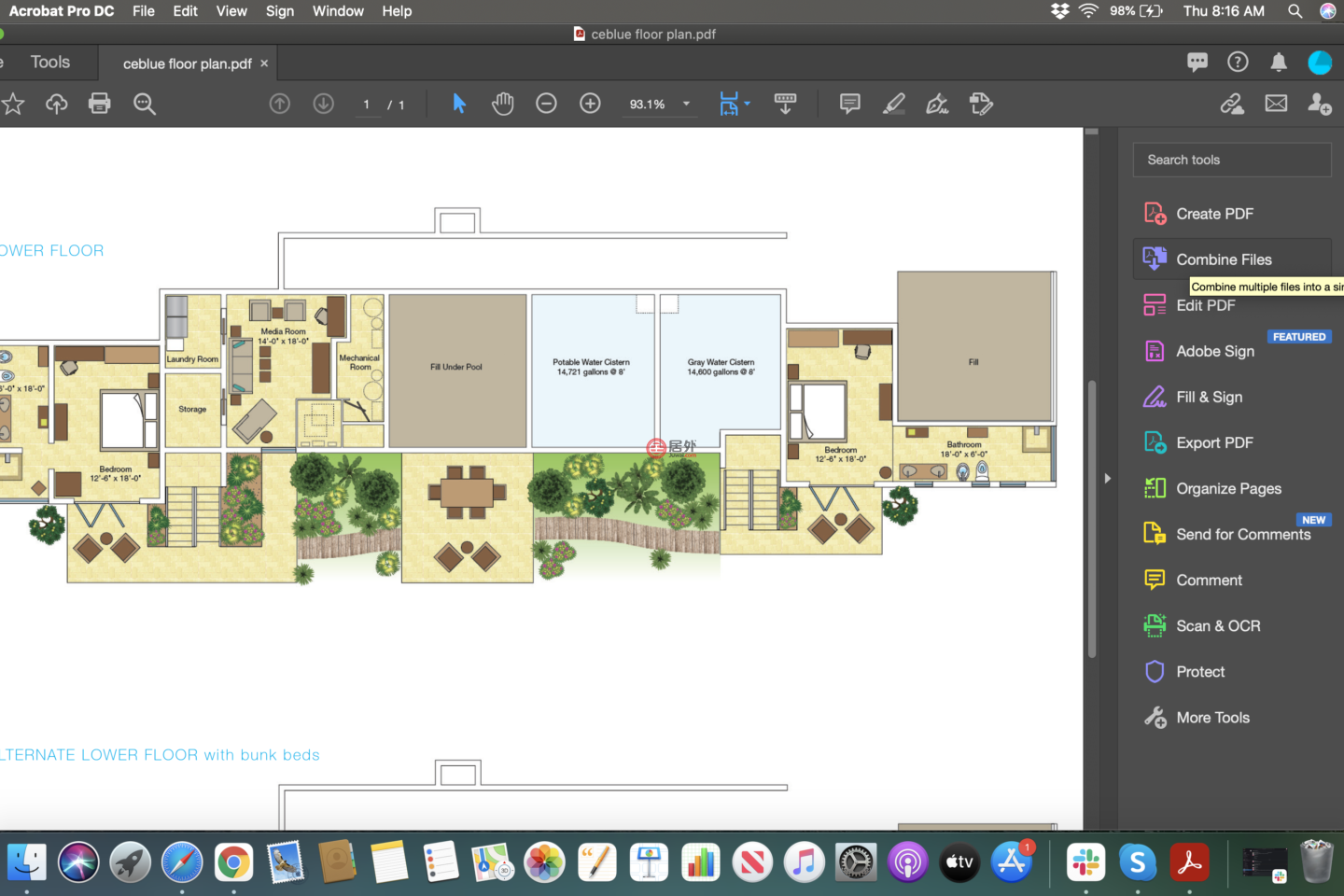
Task: Click the stamp edit tool icon
Action: pos(981,104)
